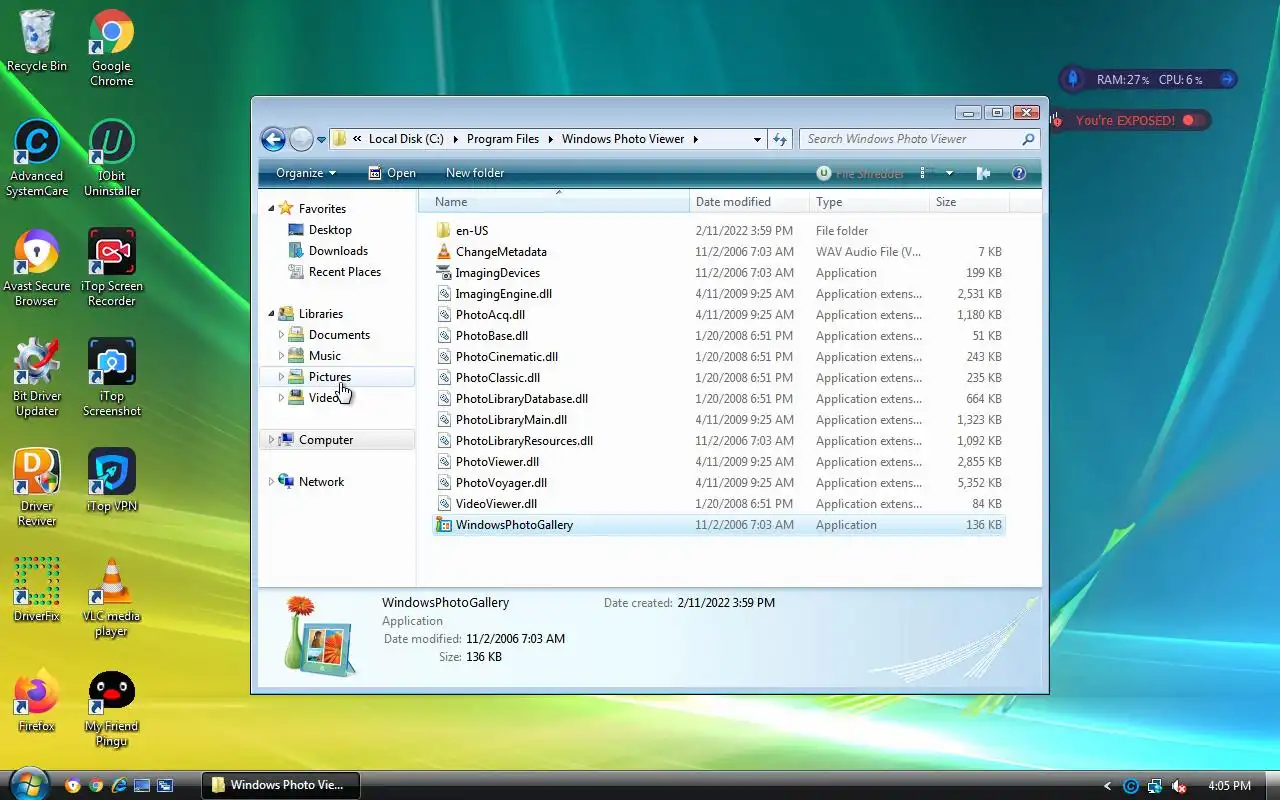Screen dimensions: 1280x800
Task: Click File Shredder toolbar item
Action: click(860, 173)
